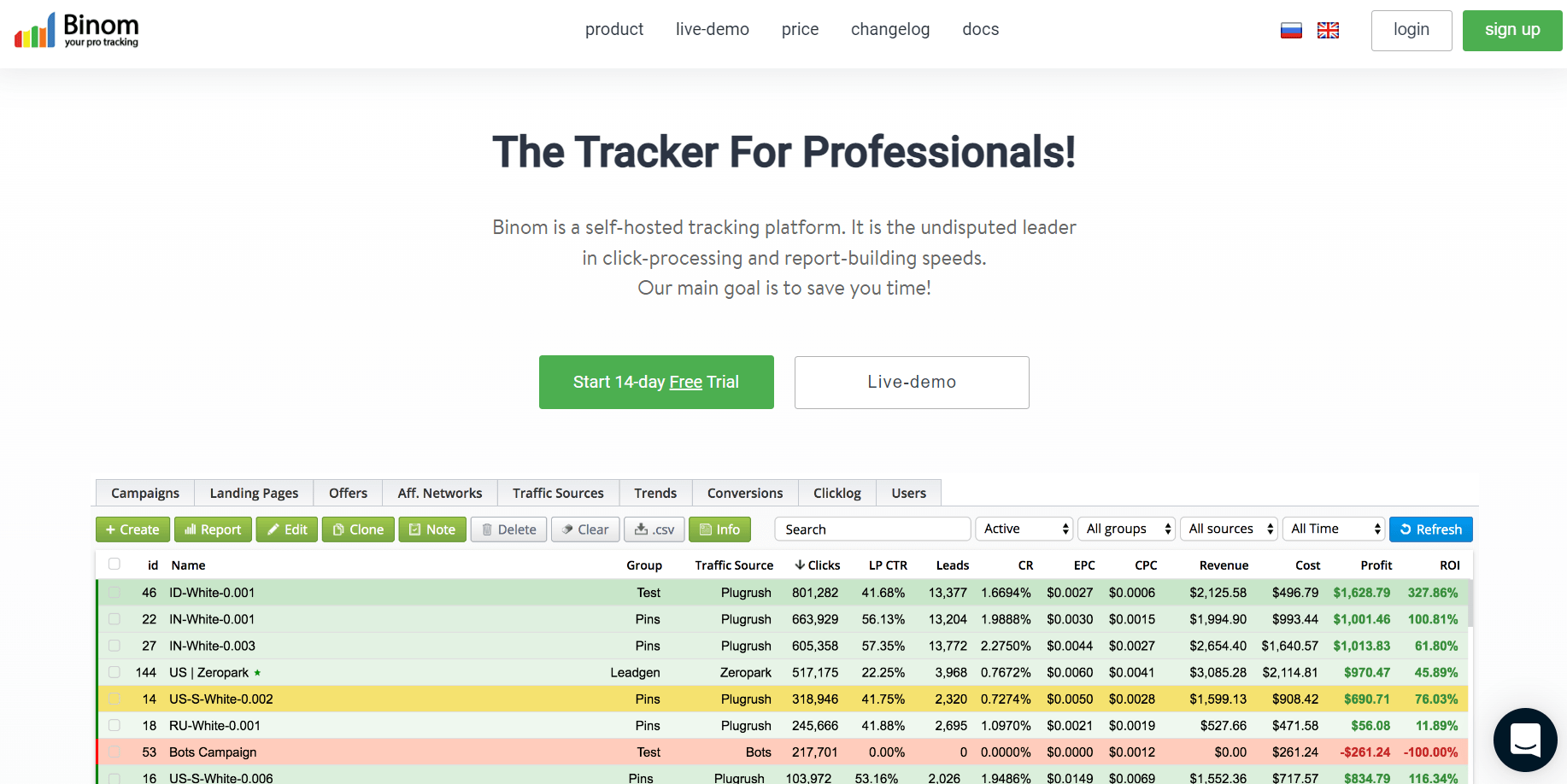Switch language with the Russian flag
1567x784 pixels.
pyautogui.click(x=1291, y=31)
